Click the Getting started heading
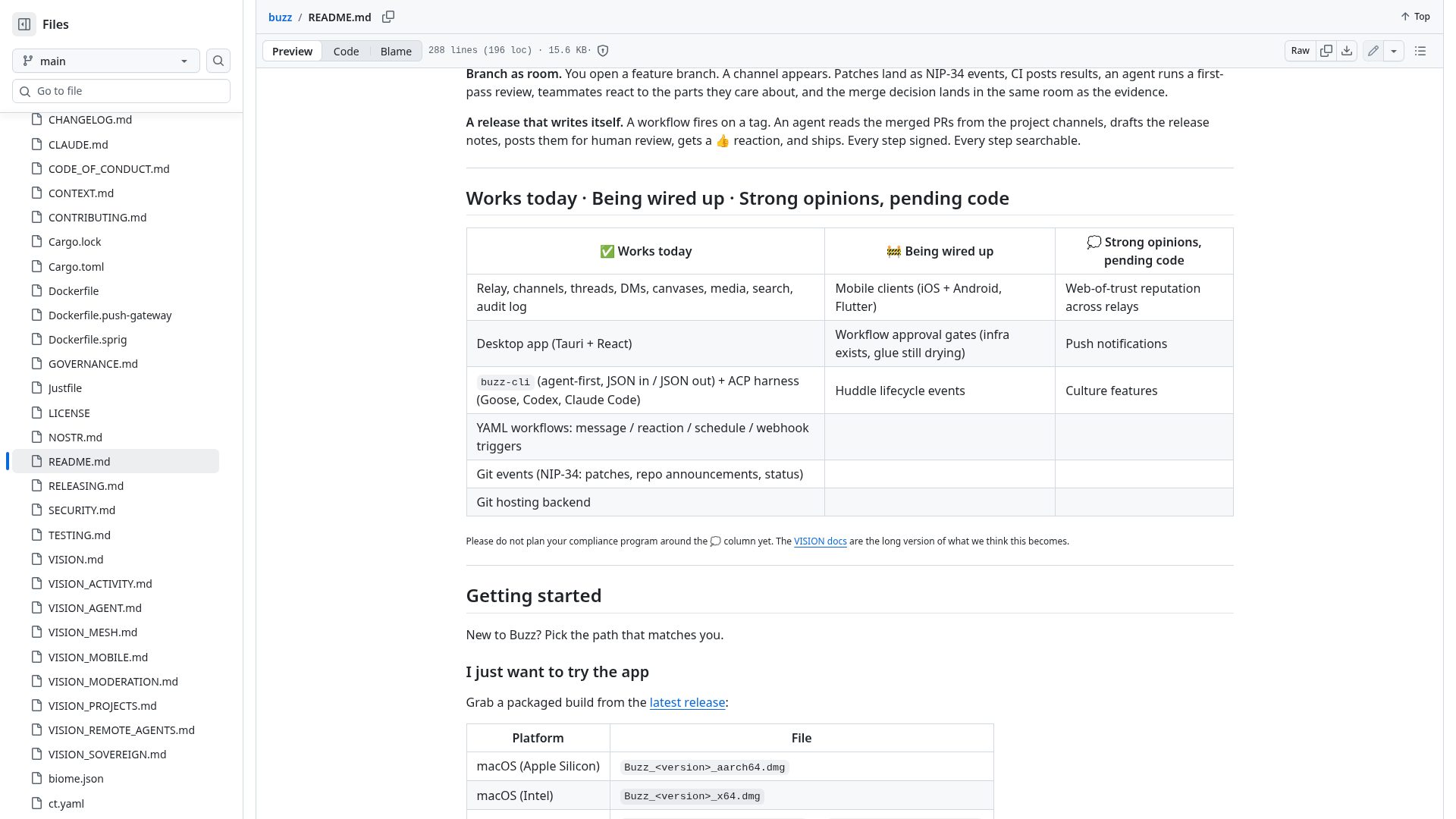Image resolution: width=1456 pixels, height=819 pixels. click(534, 596)
